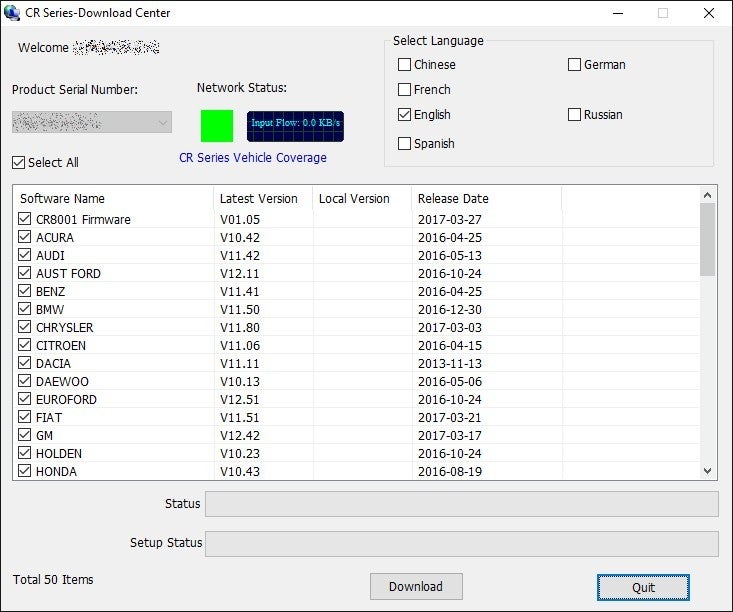Viewport: 733px width, 612px height.
Task: Click the list scroll down arrow
Action: [707, 471]
